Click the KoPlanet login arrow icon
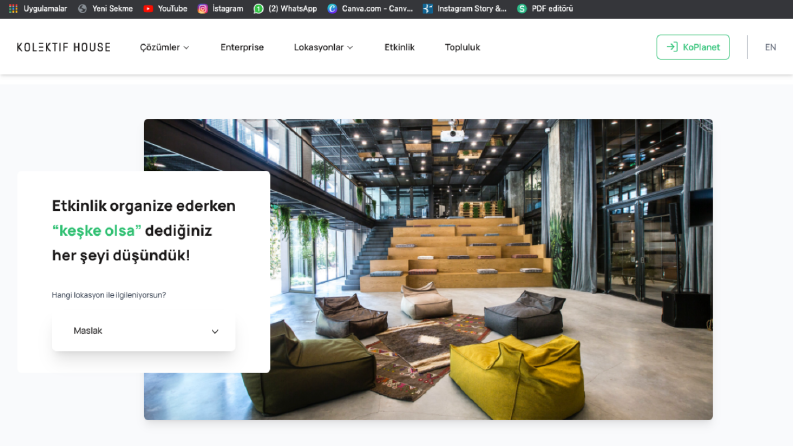The width and height of the screenshot is (793, 446). click(672, 47)
